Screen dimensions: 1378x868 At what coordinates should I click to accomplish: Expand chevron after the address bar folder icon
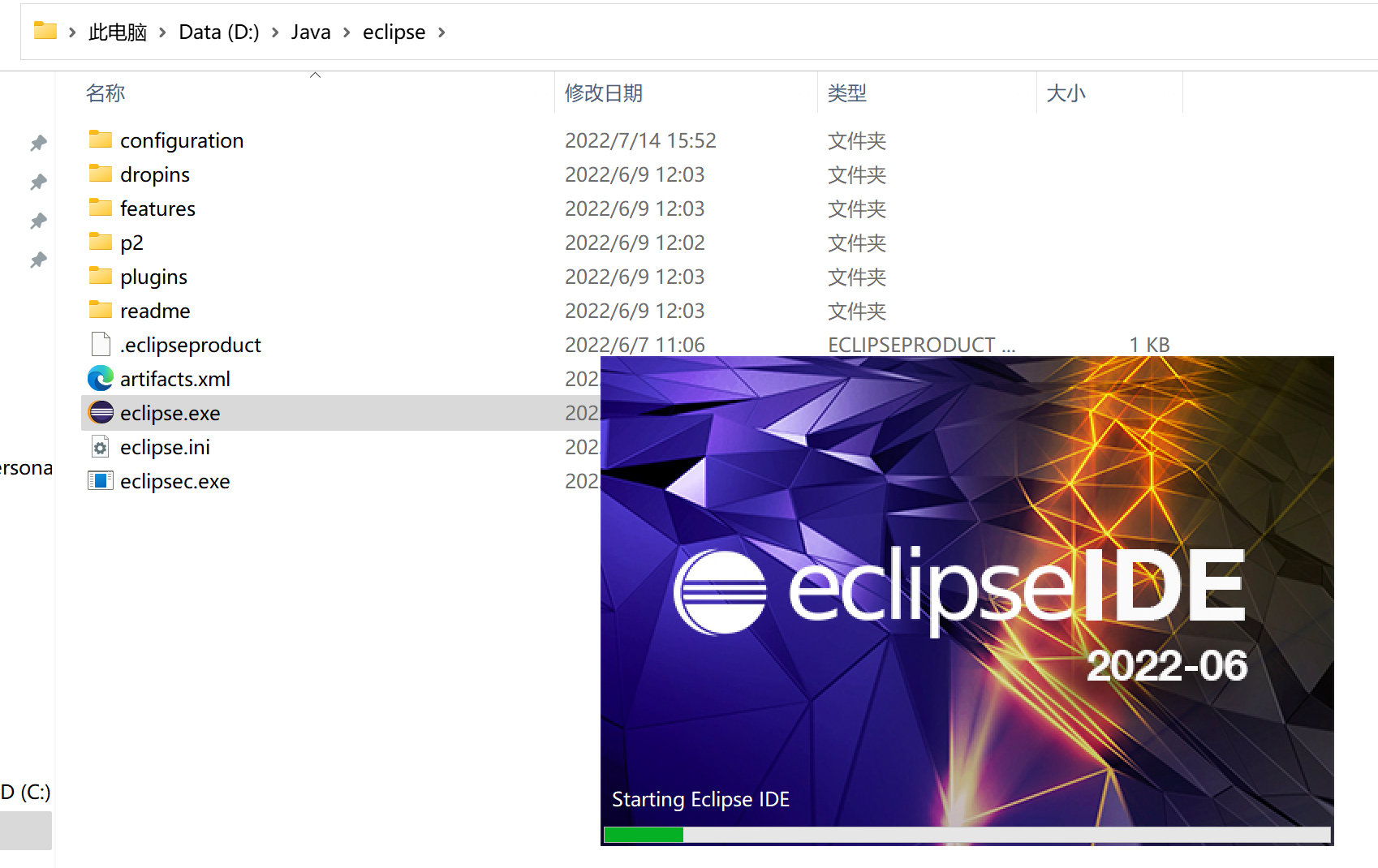click(x=72, y=32)
